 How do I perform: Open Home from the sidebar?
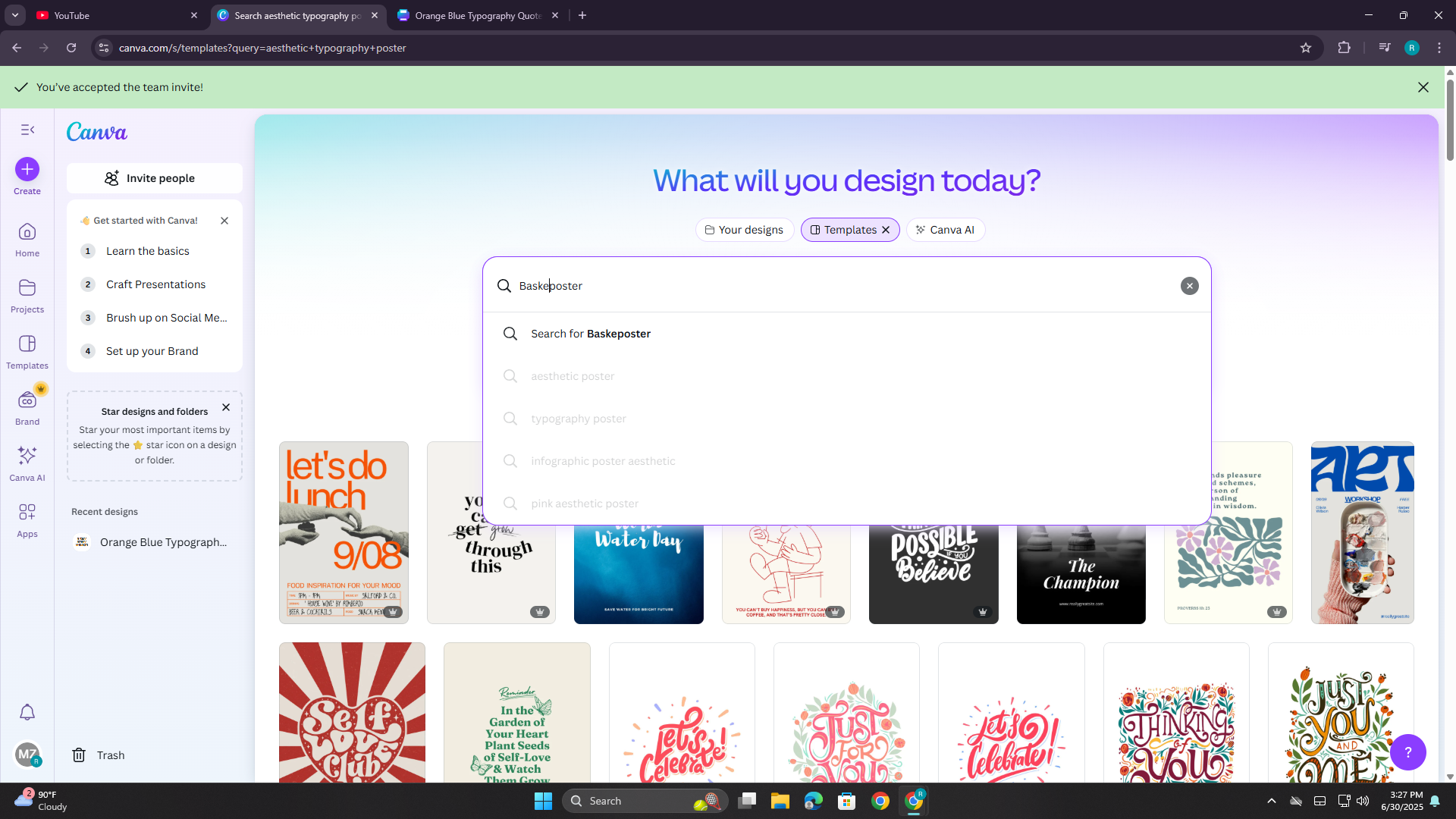click(27, 240)
